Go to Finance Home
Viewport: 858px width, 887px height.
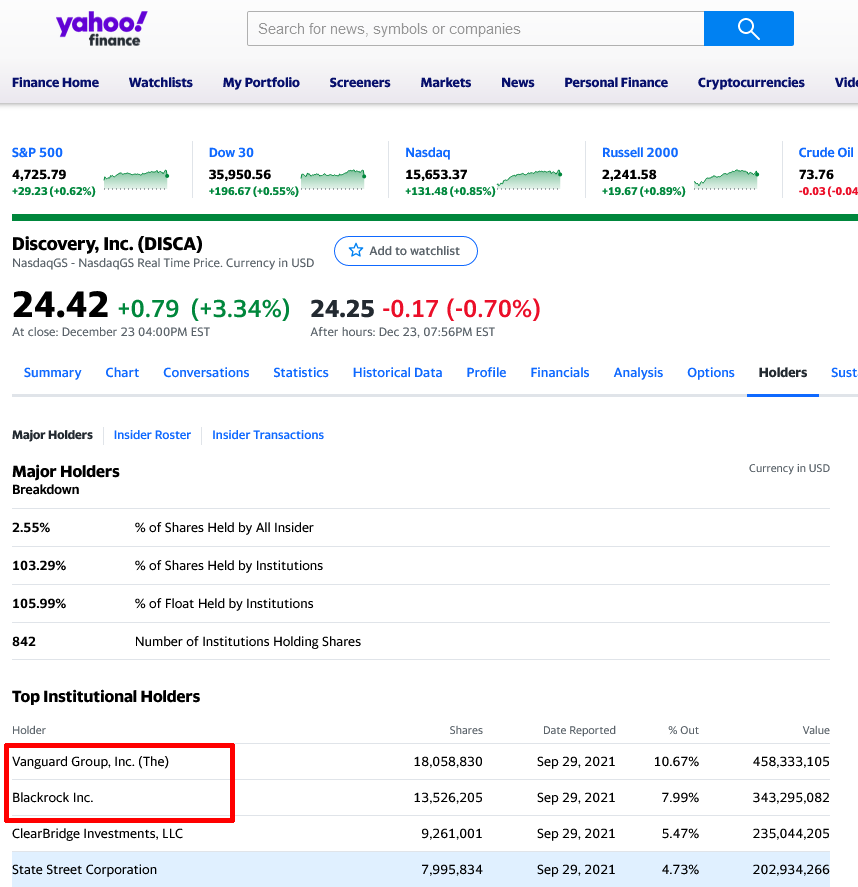pyautogui.click(x=55, y=83)
